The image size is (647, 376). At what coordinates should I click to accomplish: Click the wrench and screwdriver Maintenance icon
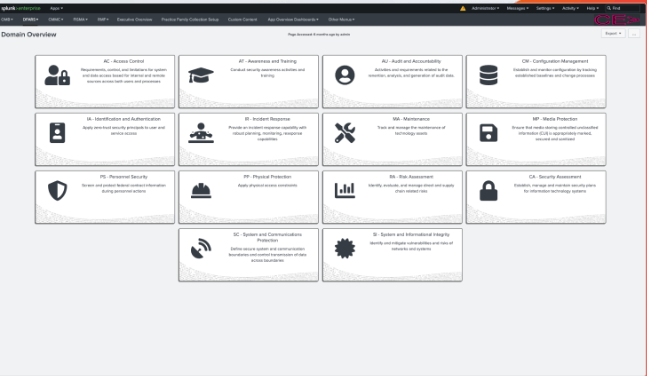pyautogui.click(x=345, y=133)
